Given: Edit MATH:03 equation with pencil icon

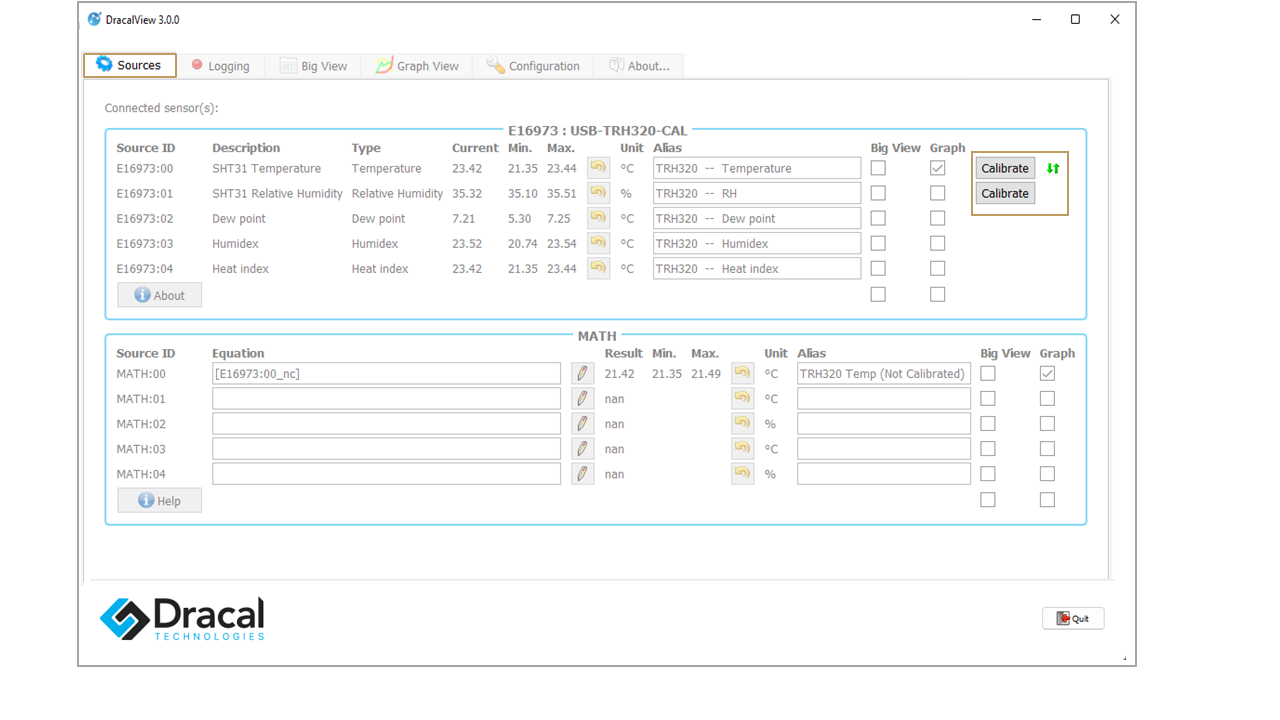Looking at the screenshot, I should tap(582, 448).
